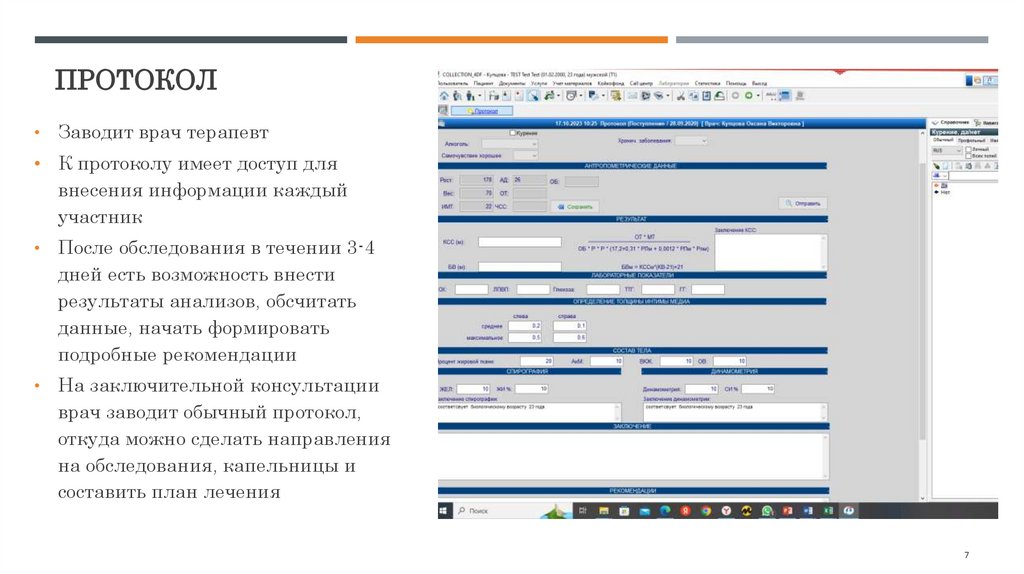The image size is (1024, 574).
Task: Click the green circle icon in toolbar
Action: tap(749, 95)
